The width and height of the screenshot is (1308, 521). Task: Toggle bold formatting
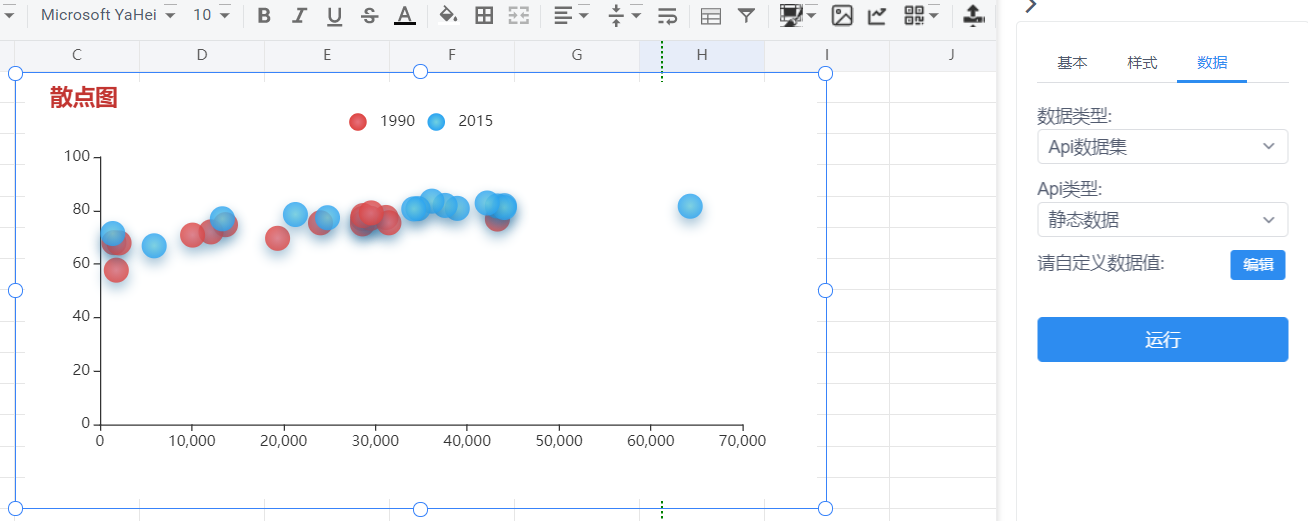coord(264,16)
